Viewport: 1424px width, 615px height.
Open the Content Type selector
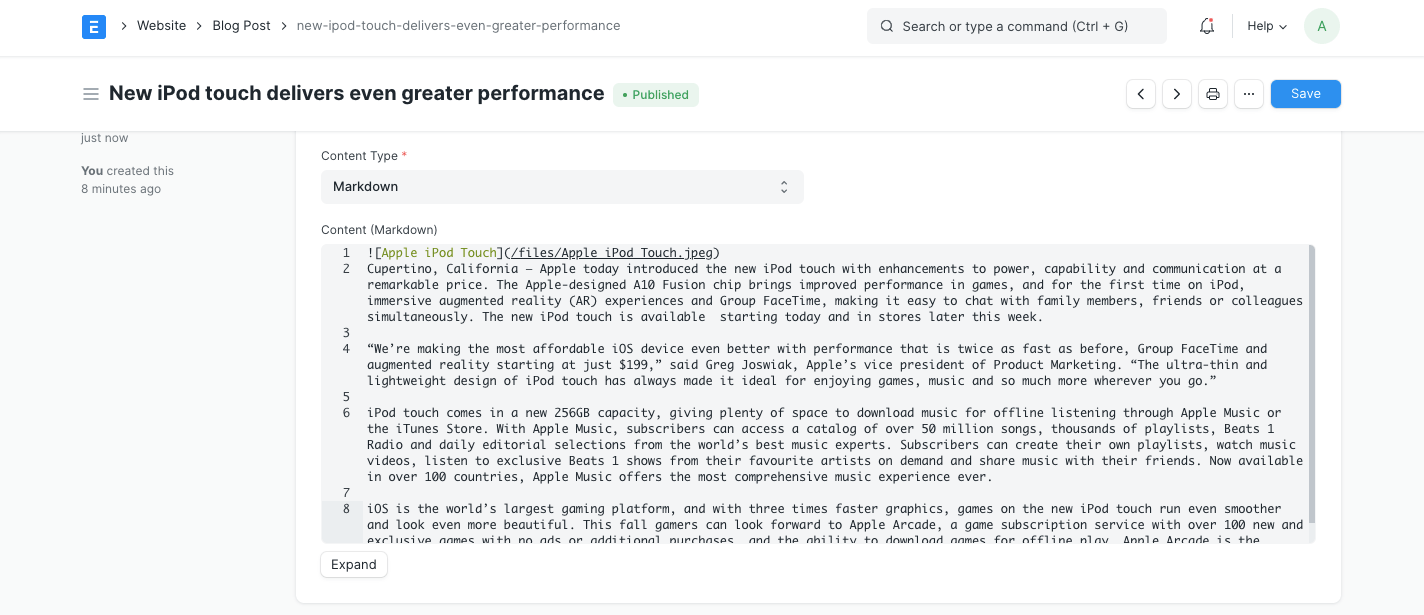coord(562,187)
